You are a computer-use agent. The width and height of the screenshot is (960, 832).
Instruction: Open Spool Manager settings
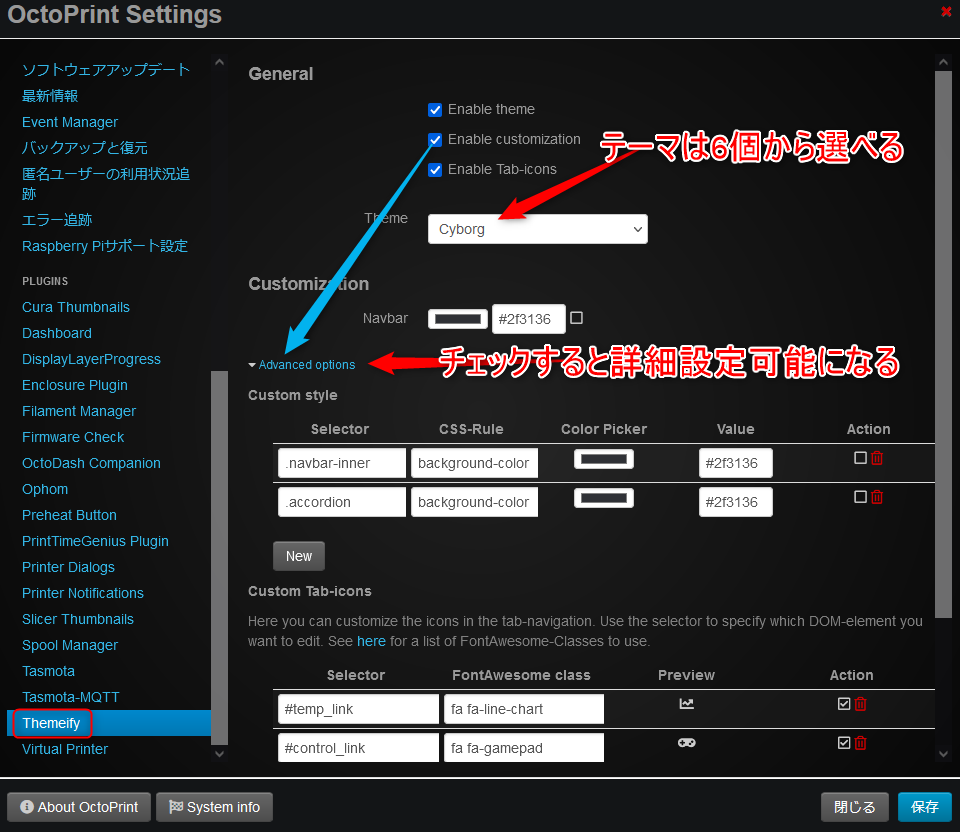[70, 645]
